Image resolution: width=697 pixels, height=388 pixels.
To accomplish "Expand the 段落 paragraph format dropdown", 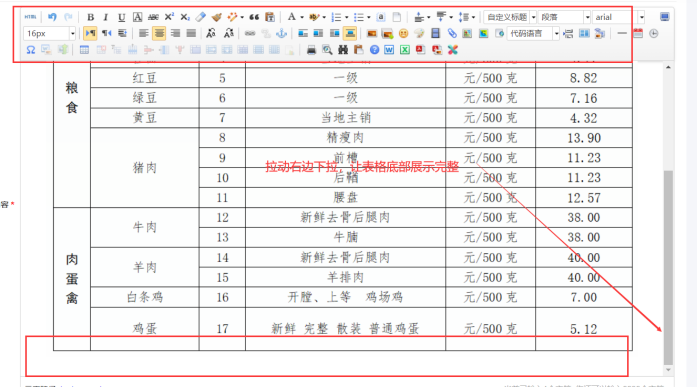I will coord(564,17).
